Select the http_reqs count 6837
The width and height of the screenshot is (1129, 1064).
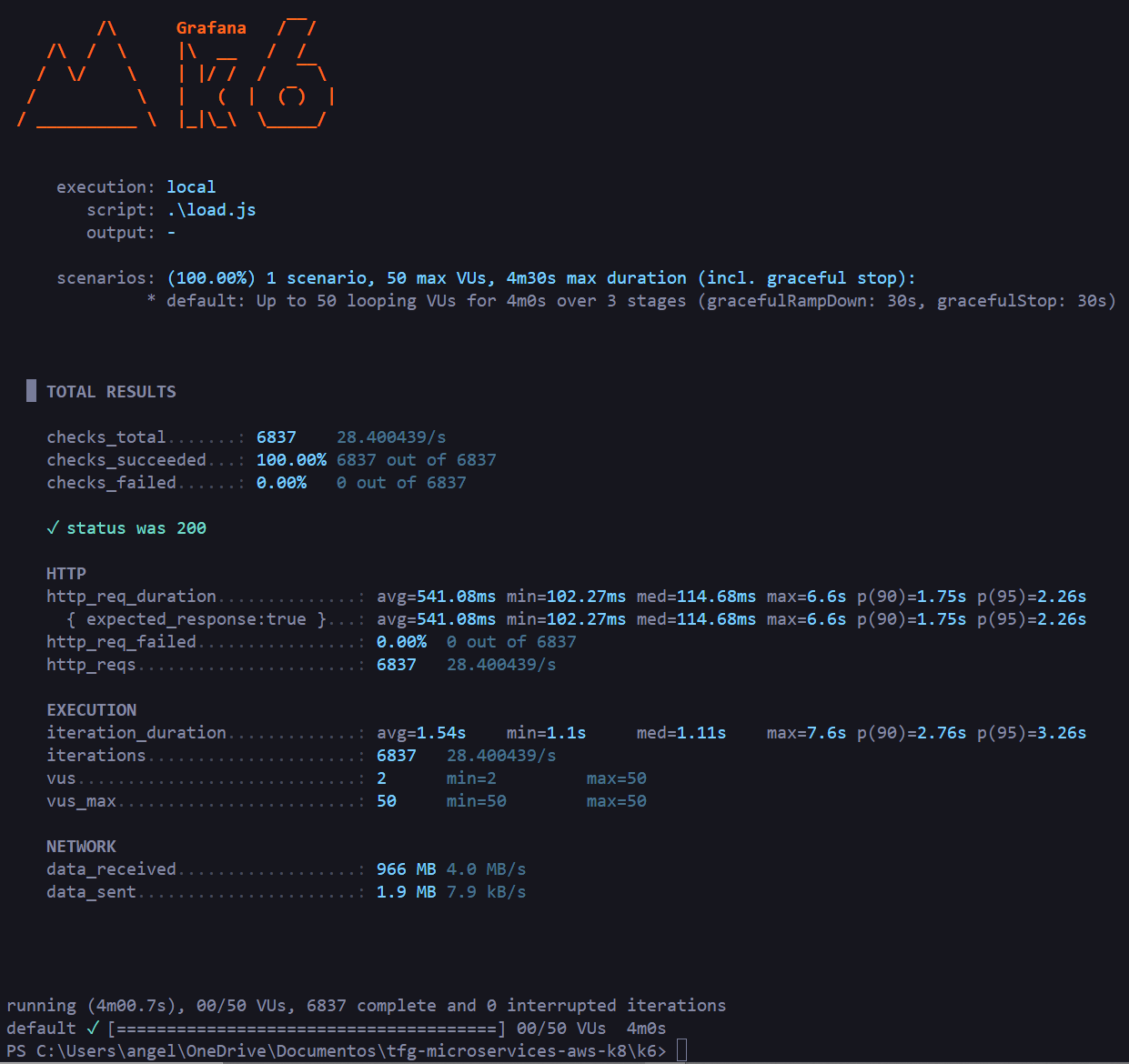point(397,665)
